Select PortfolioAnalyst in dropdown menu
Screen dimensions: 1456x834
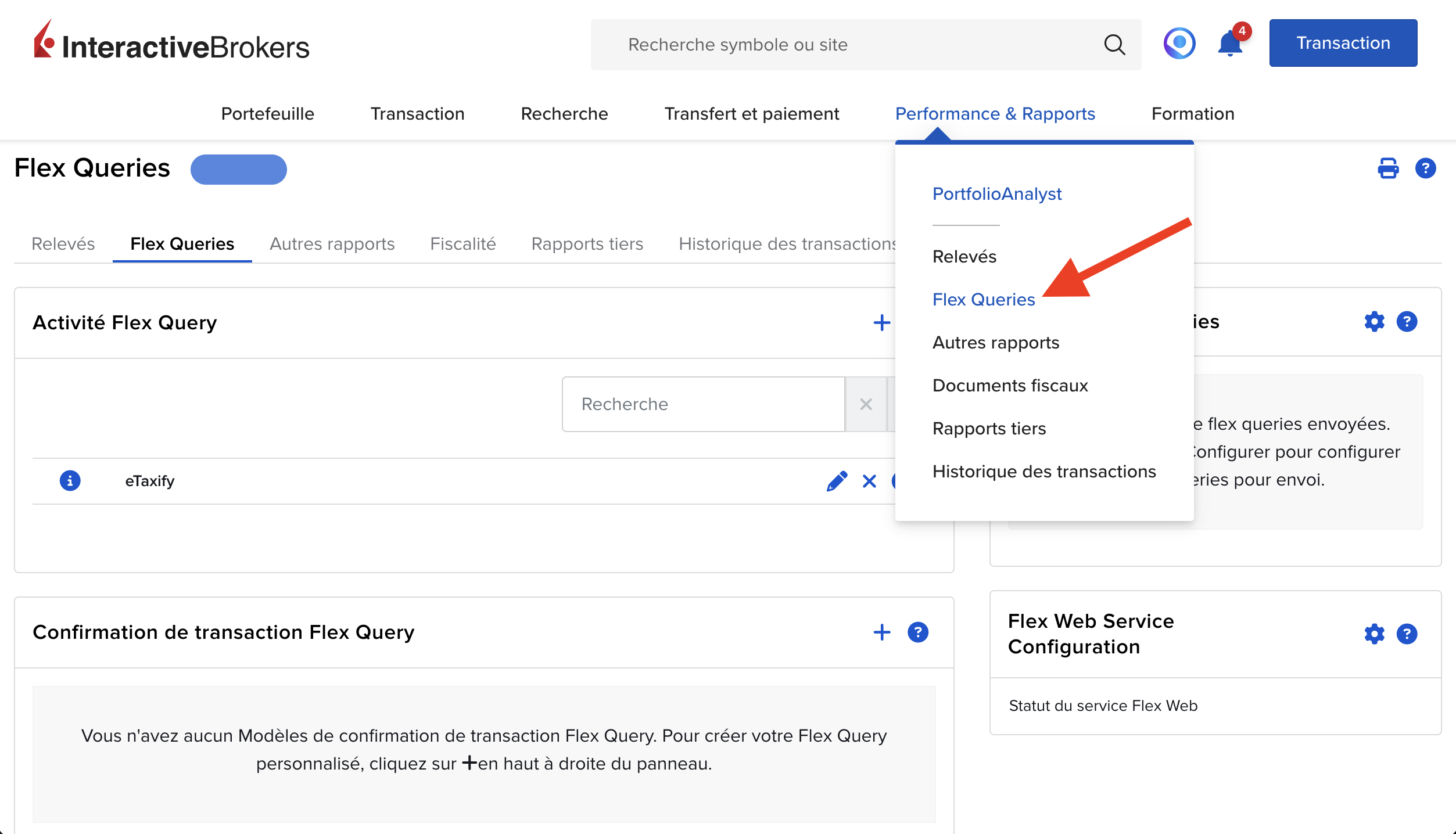[x=997, y=194]
